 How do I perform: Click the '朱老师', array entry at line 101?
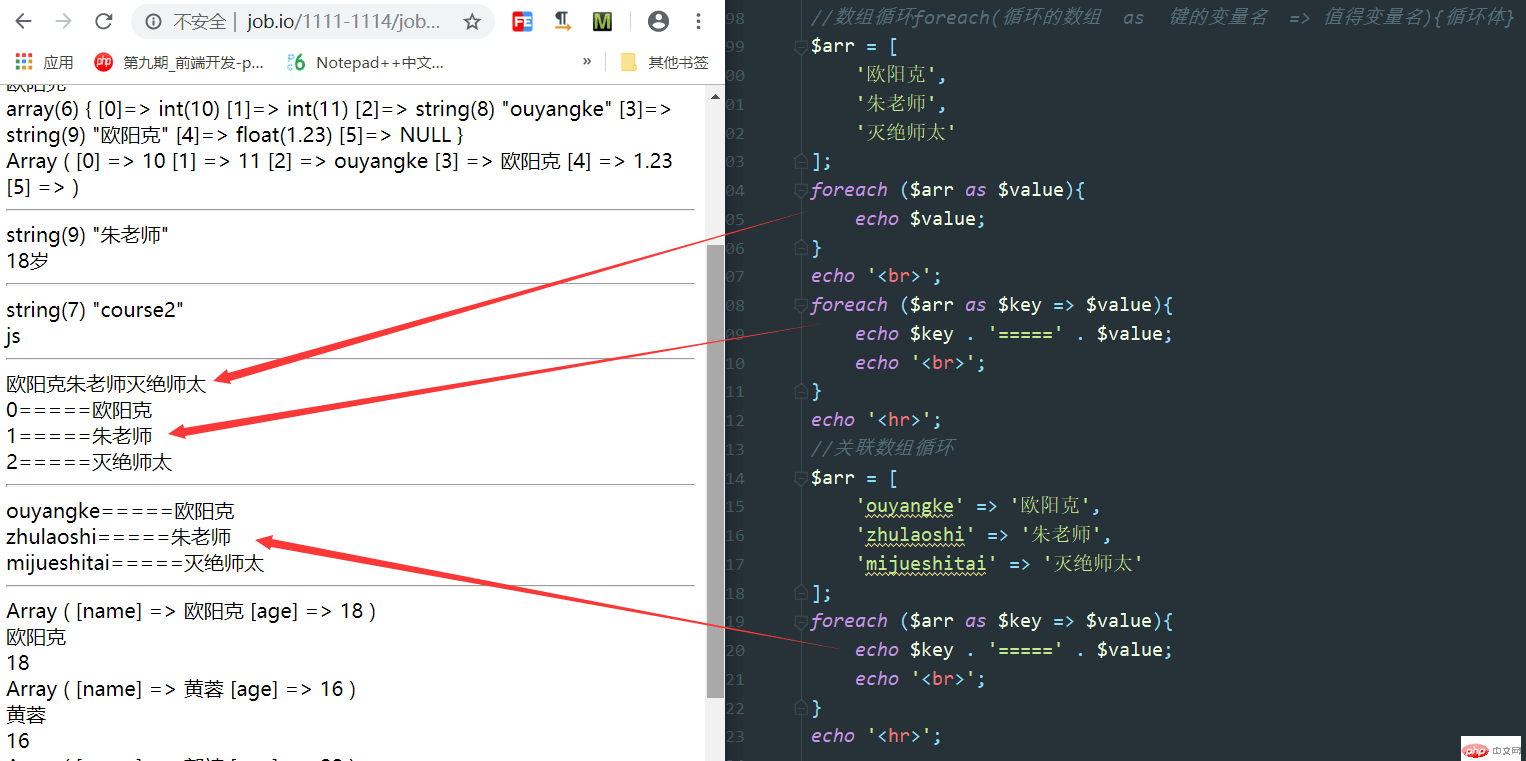[x=901, y=104]
